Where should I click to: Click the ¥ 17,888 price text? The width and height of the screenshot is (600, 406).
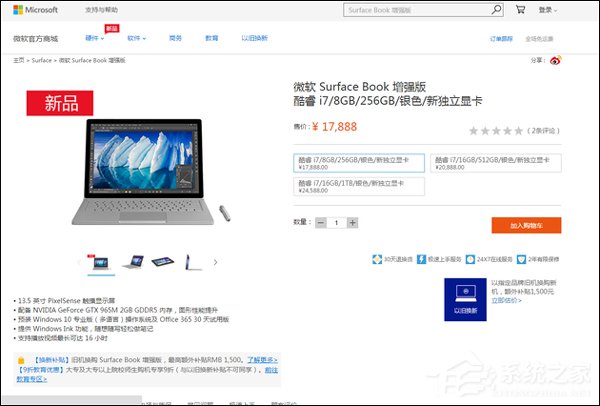(335, 127)
